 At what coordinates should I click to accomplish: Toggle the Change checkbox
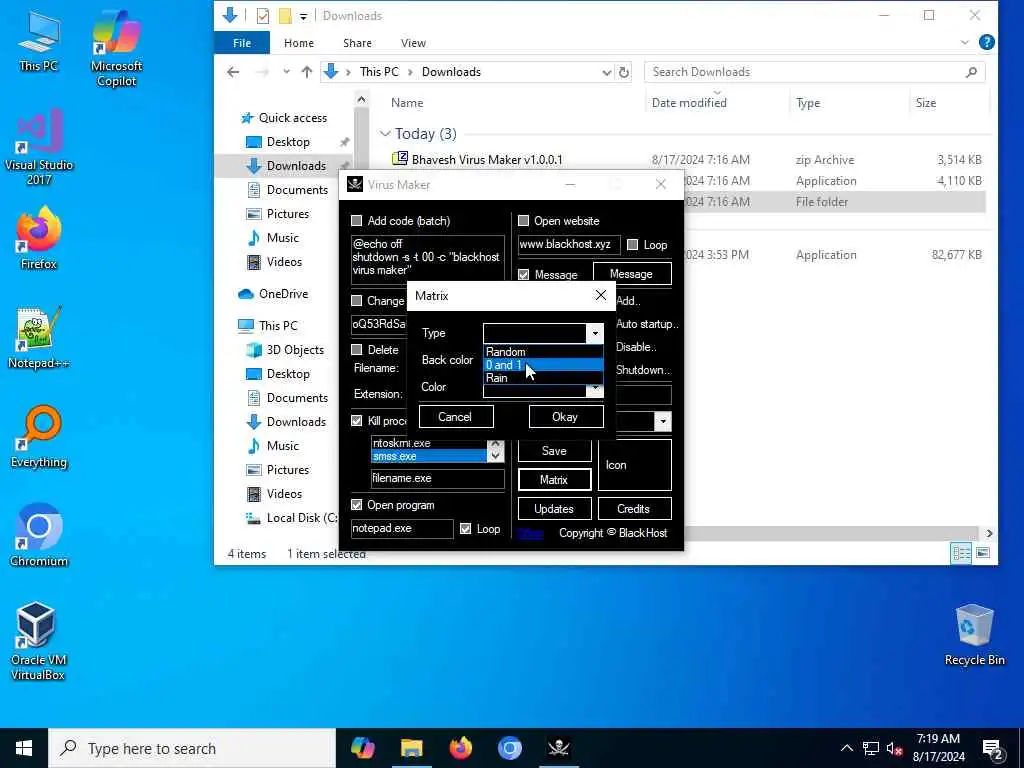pyautogui.click(x=357, y=300)
